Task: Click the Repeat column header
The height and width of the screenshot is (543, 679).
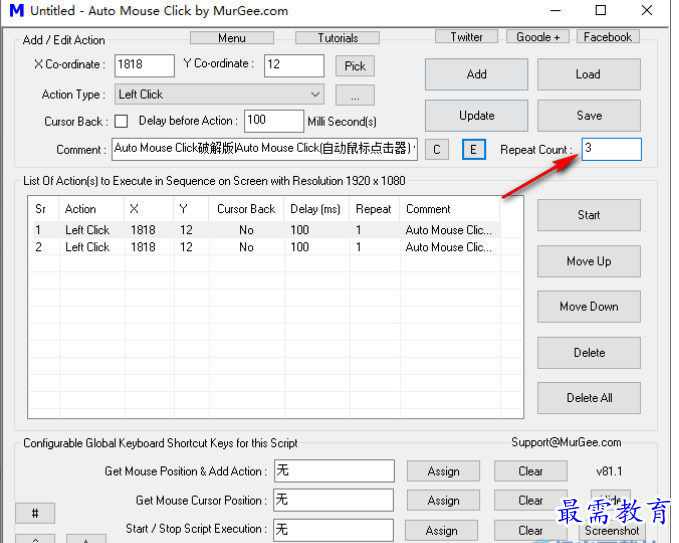Action: [373, 209]
